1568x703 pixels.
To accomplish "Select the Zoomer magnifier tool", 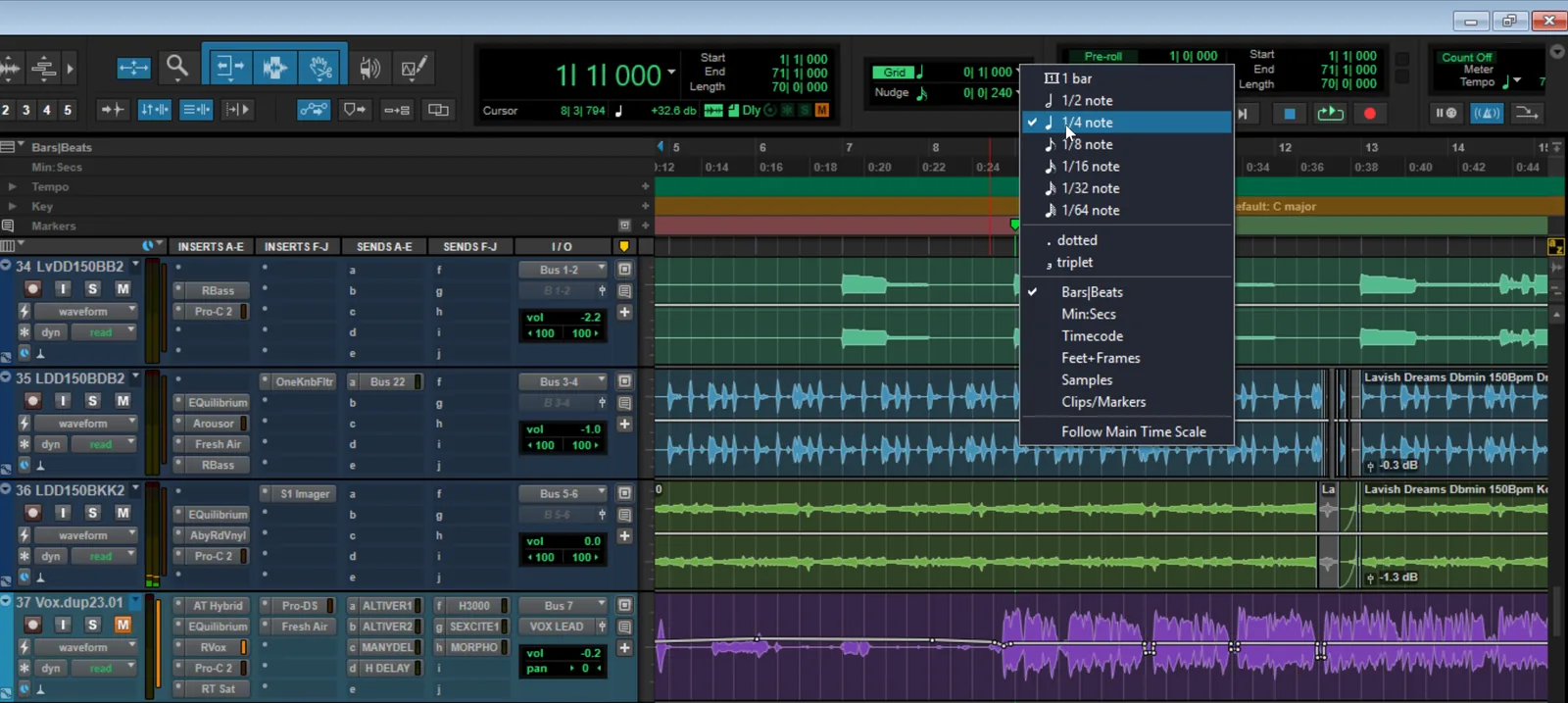I will pos(177,67).
